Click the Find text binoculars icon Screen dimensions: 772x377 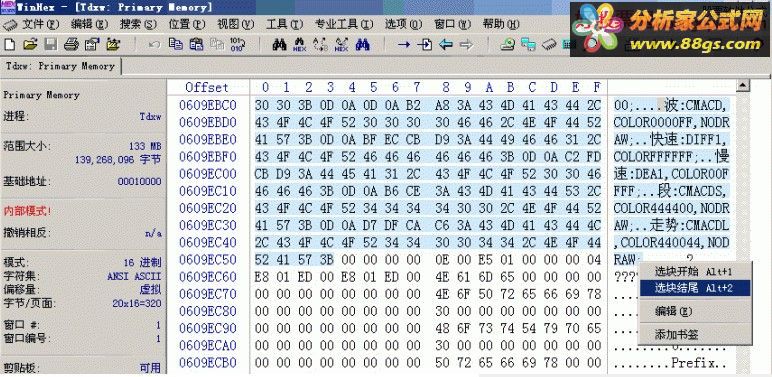[279, 45]
